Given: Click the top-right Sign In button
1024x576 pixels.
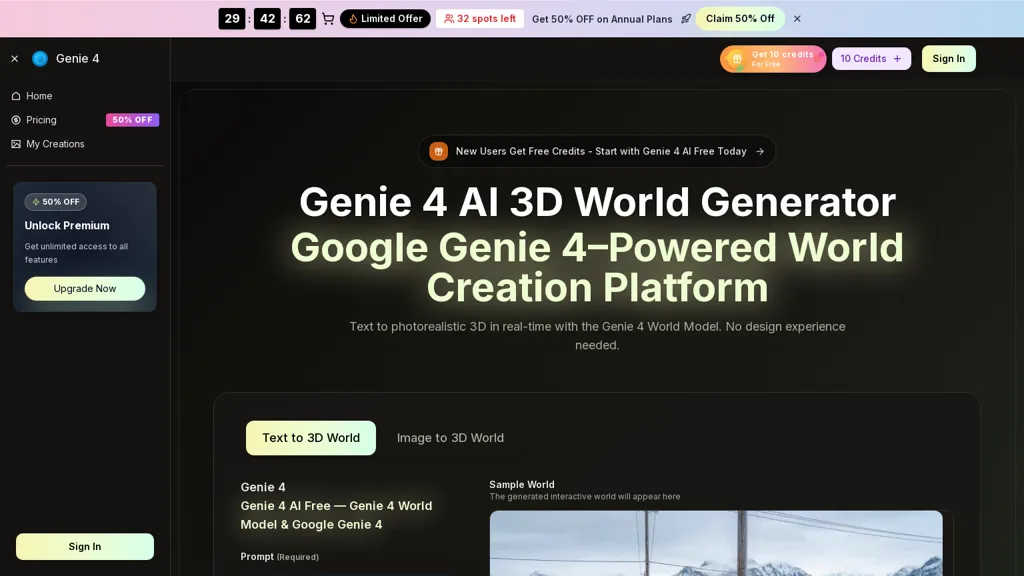Looking at the screenshot, I should 948,59.
